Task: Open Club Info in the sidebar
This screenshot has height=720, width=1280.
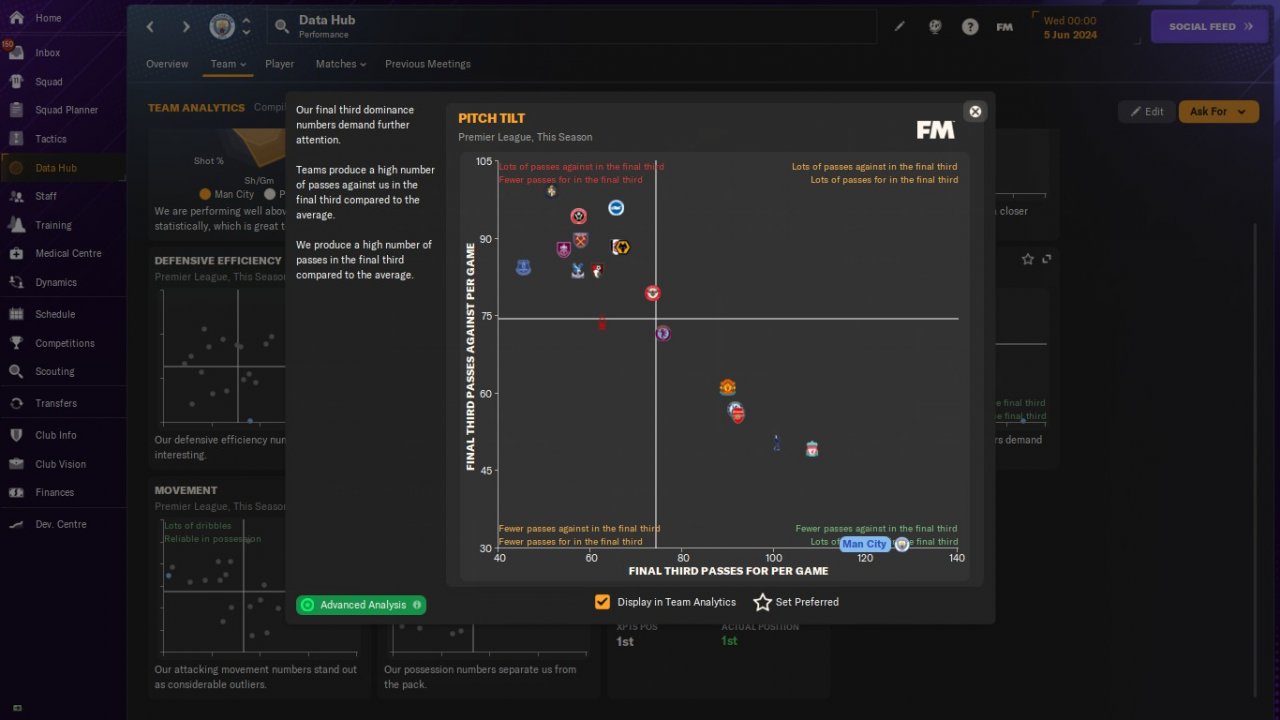Action: coord(56,436)
